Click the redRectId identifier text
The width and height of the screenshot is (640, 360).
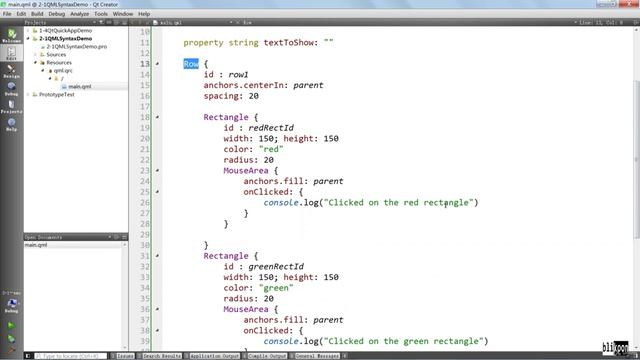271,128
